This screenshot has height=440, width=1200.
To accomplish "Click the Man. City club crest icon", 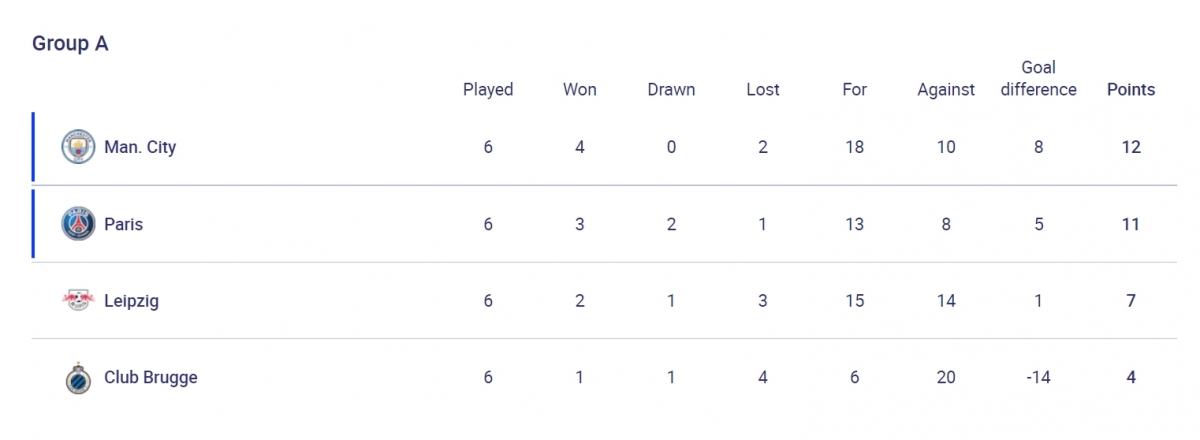I will [77, 147].
